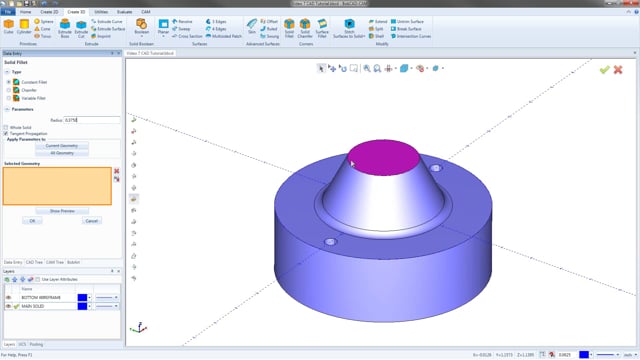
Task: Clear selected geometry with red X icon
Action: point(117,171)
